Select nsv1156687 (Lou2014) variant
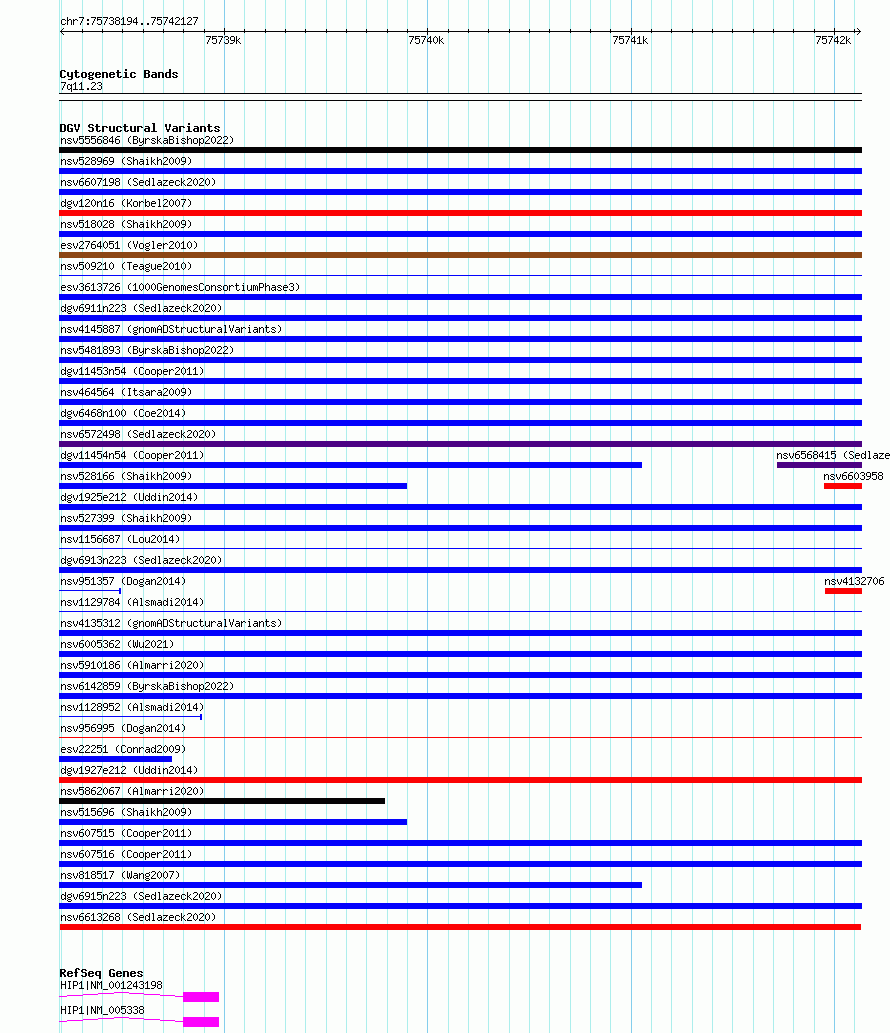The height and width of the screenshot is (1033, 890). coord(120,541)
